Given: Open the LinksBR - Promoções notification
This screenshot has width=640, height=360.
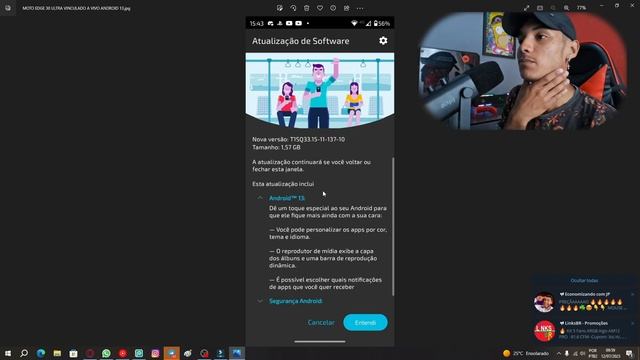Looking at the screenshot, I should point(583,331).
